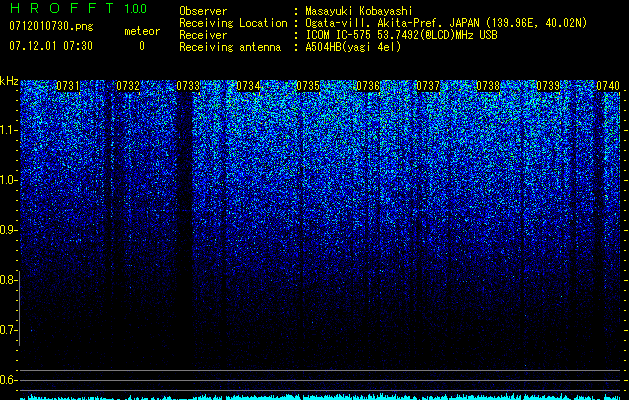Select the meteor count value 0
This screenshot has height=400, width=629.
point(142,46)
